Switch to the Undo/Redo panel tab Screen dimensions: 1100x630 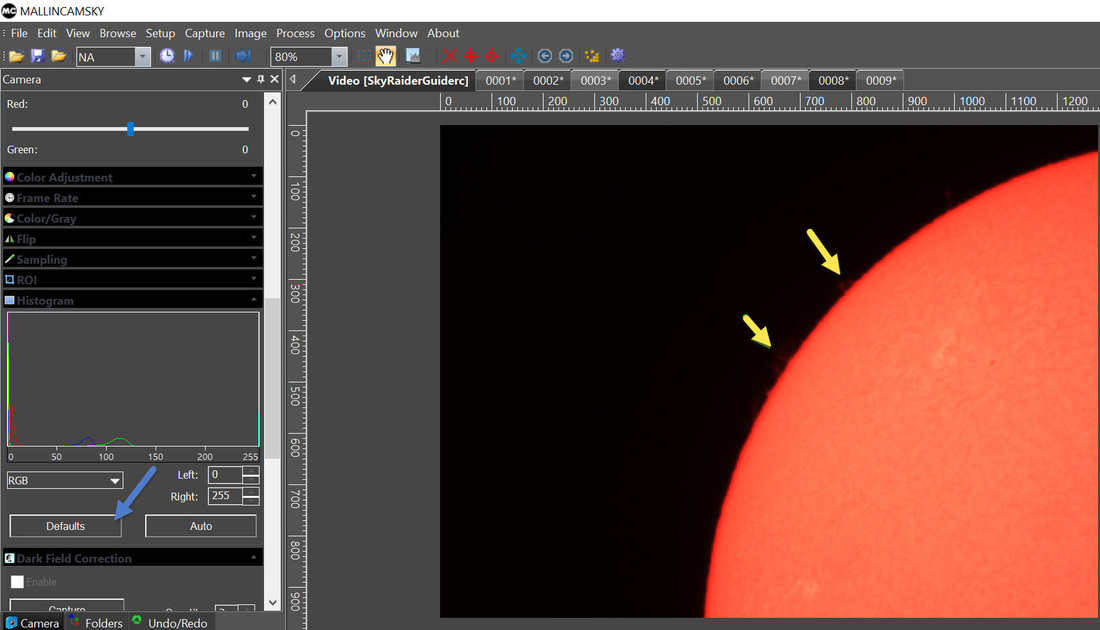pos(170,622)
